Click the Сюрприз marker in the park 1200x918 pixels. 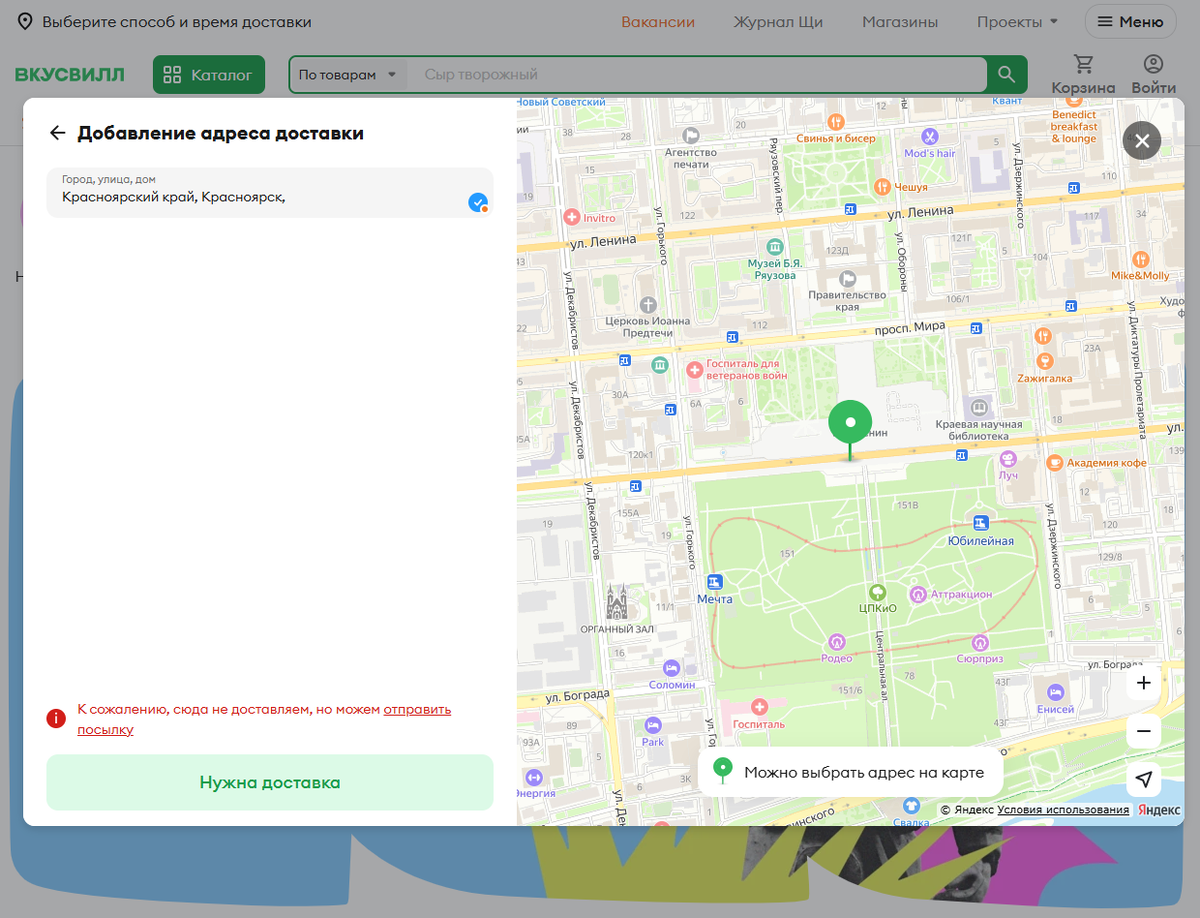pyautogui.click(x=980, y=643)
